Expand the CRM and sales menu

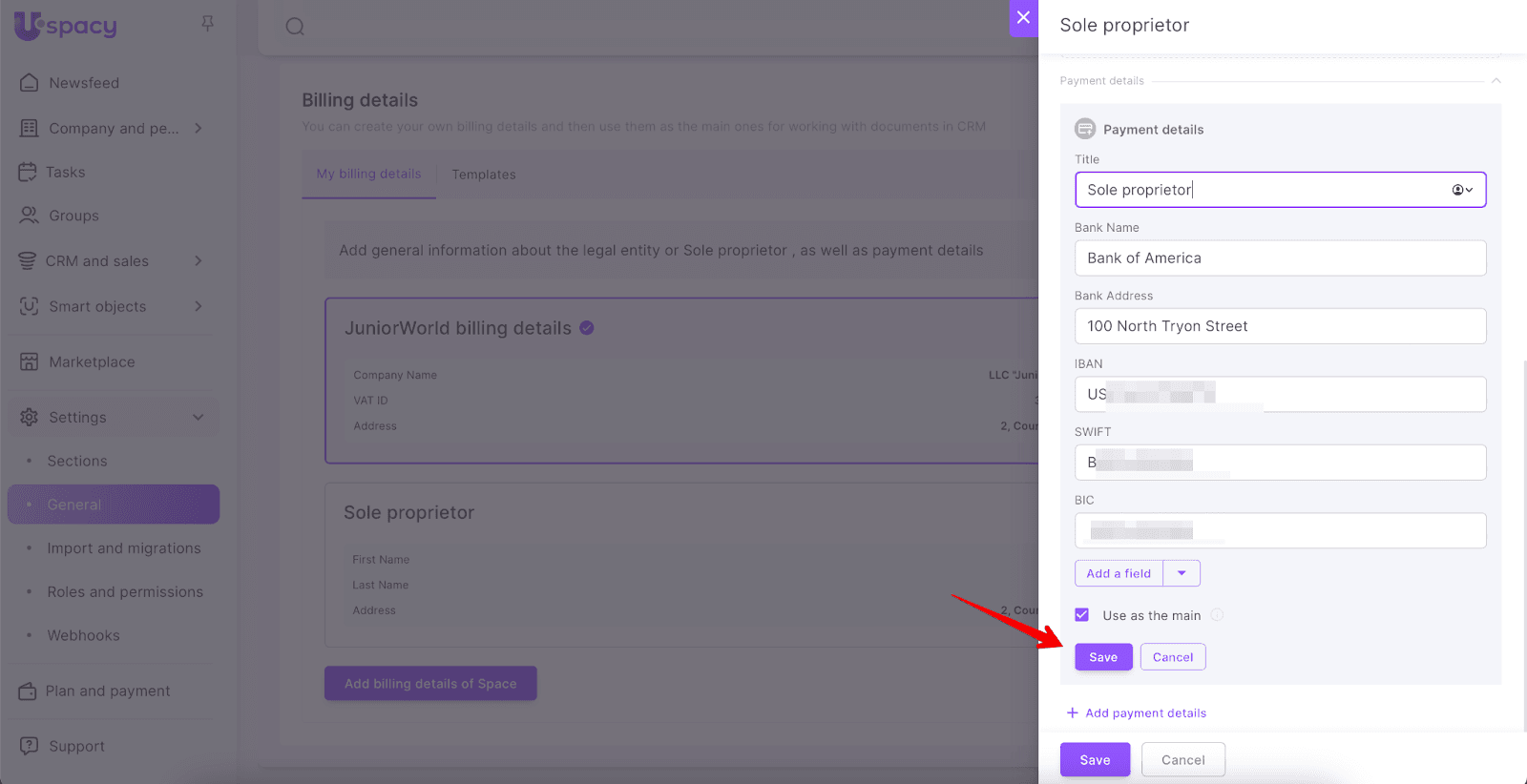pos(199,260)
